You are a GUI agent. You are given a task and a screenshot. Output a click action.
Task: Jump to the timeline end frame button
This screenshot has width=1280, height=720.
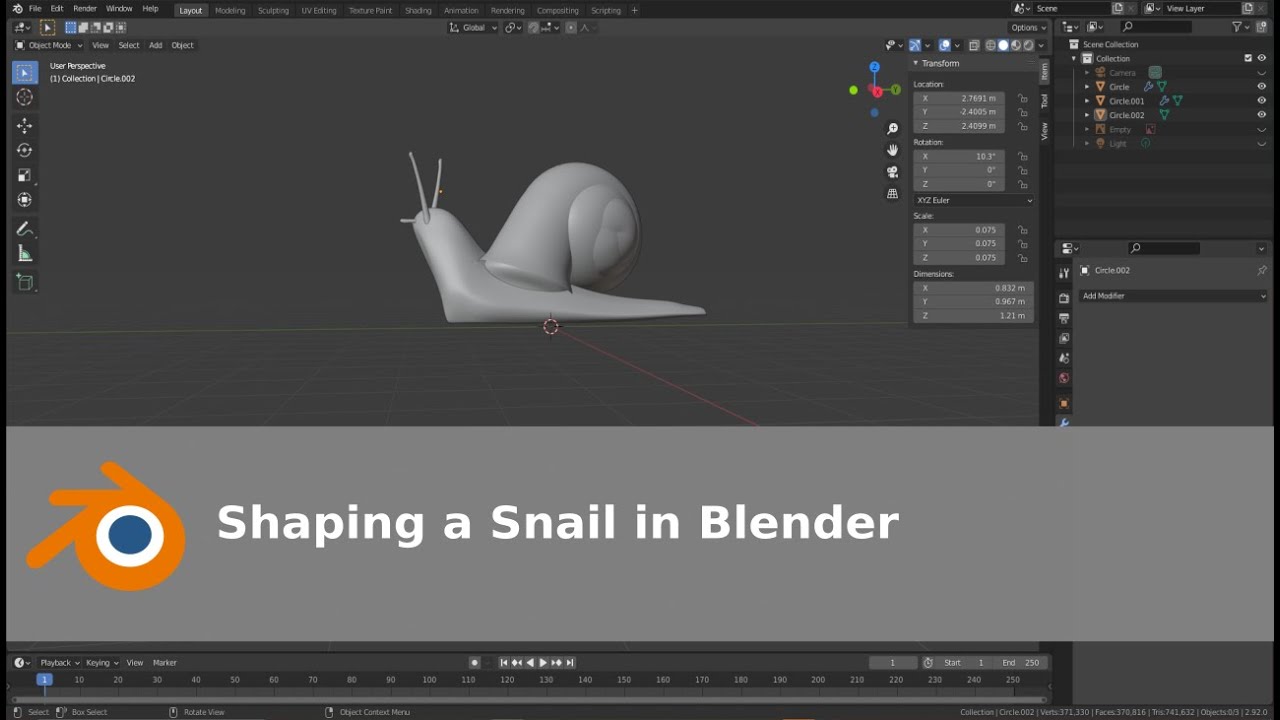(570, 663)
